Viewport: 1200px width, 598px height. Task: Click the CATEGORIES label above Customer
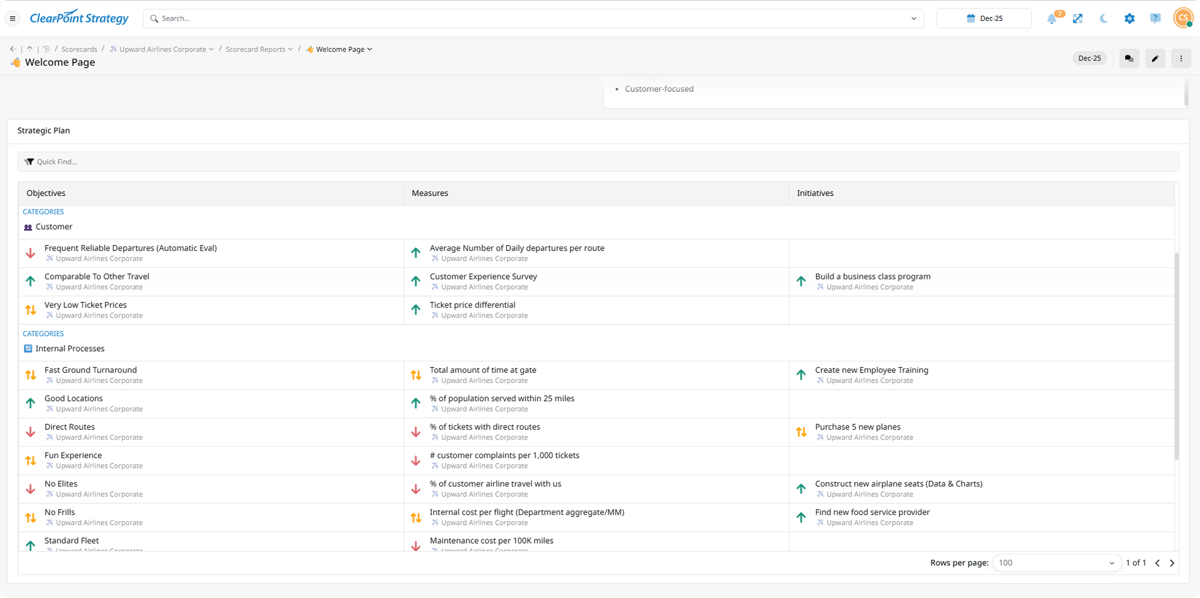click(x=43, y=212)
